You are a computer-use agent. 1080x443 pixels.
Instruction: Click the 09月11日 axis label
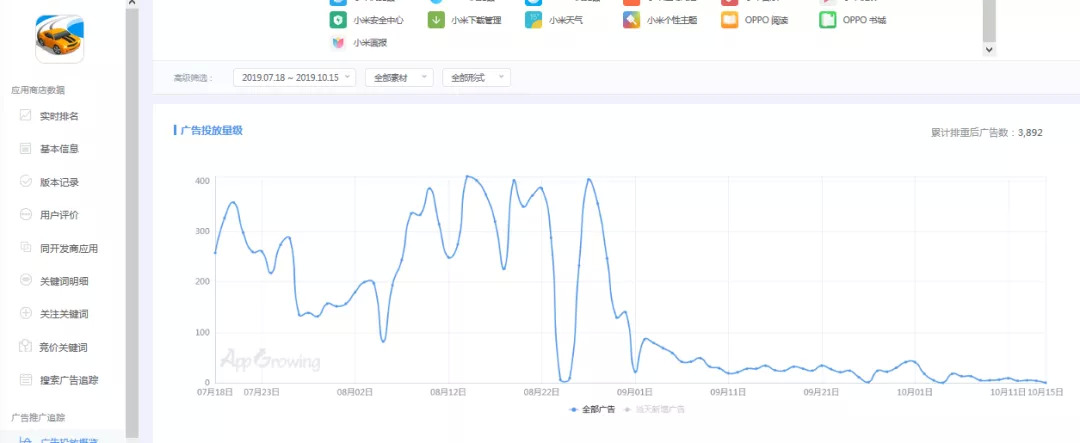[728, 392]
